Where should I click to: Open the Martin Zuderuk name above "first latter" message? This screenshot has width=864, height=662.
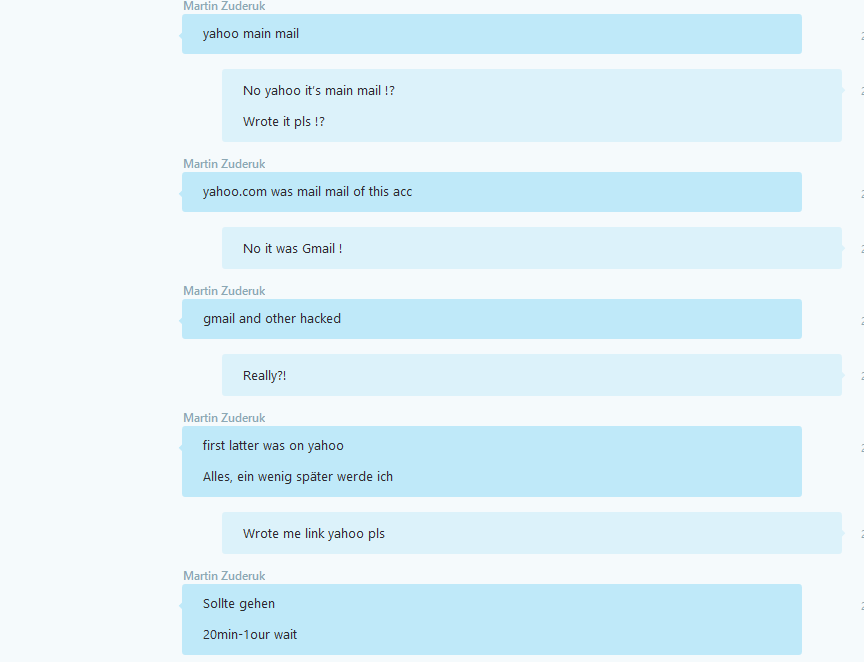pos(224,418)
